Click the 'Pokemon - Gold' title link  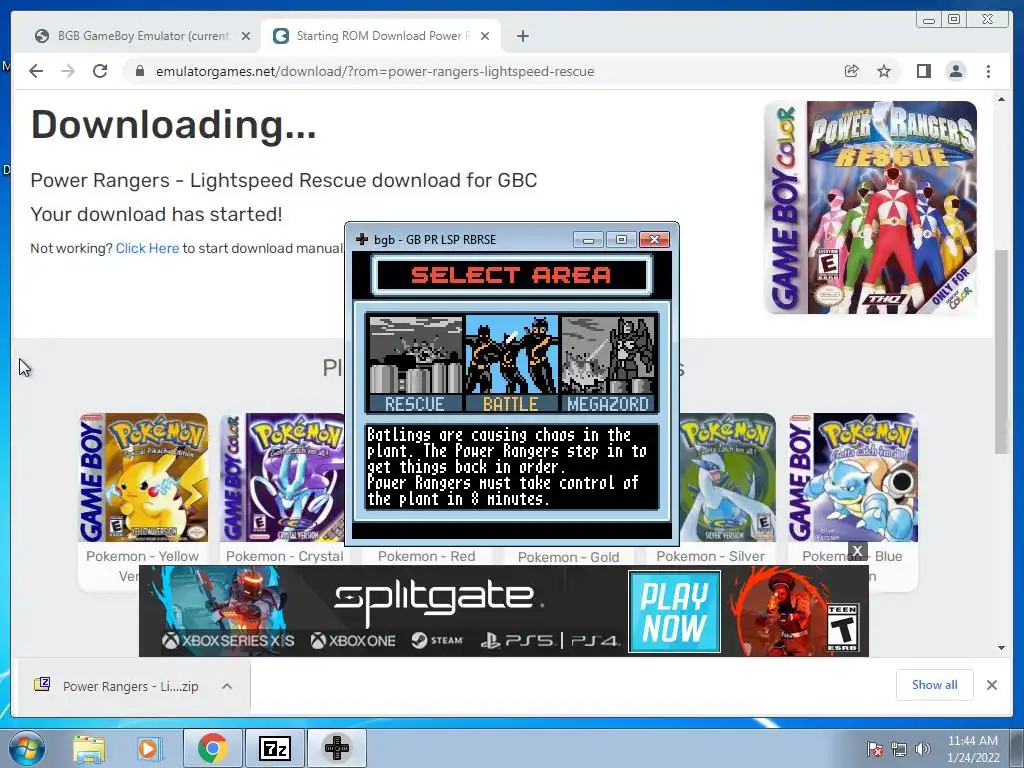568,557
